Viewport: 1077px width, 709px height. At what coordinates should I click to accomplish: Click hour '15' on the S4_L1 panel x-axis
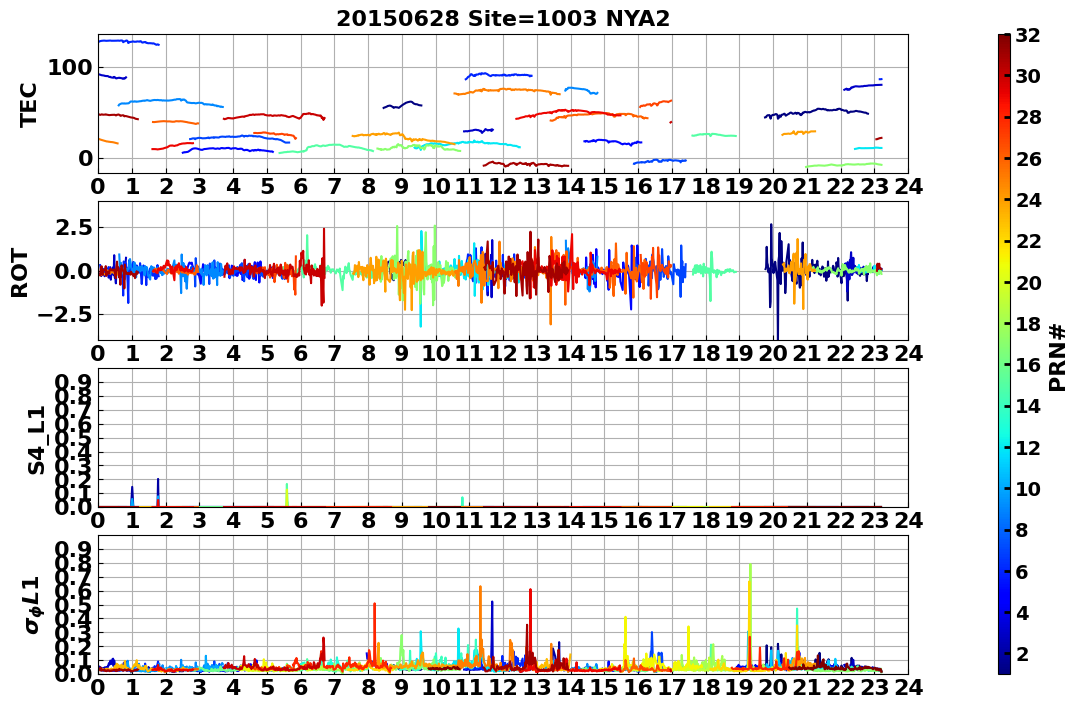(x=604, y=521)
